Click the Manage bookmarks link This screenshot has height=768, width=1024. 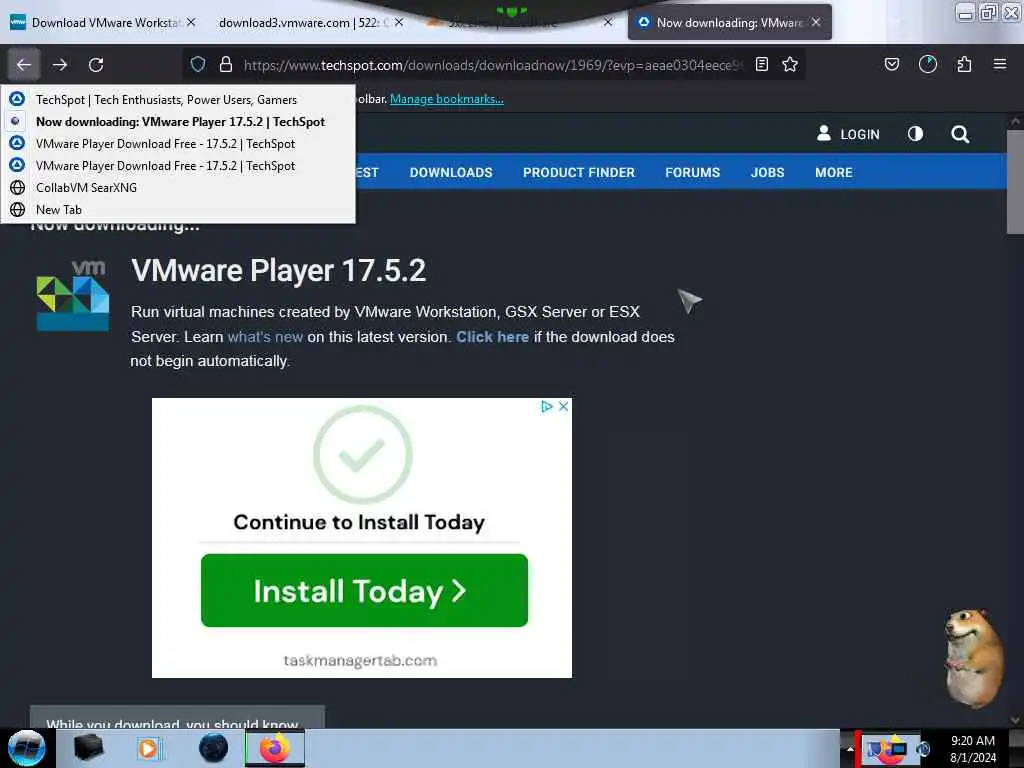pos(447,99)
